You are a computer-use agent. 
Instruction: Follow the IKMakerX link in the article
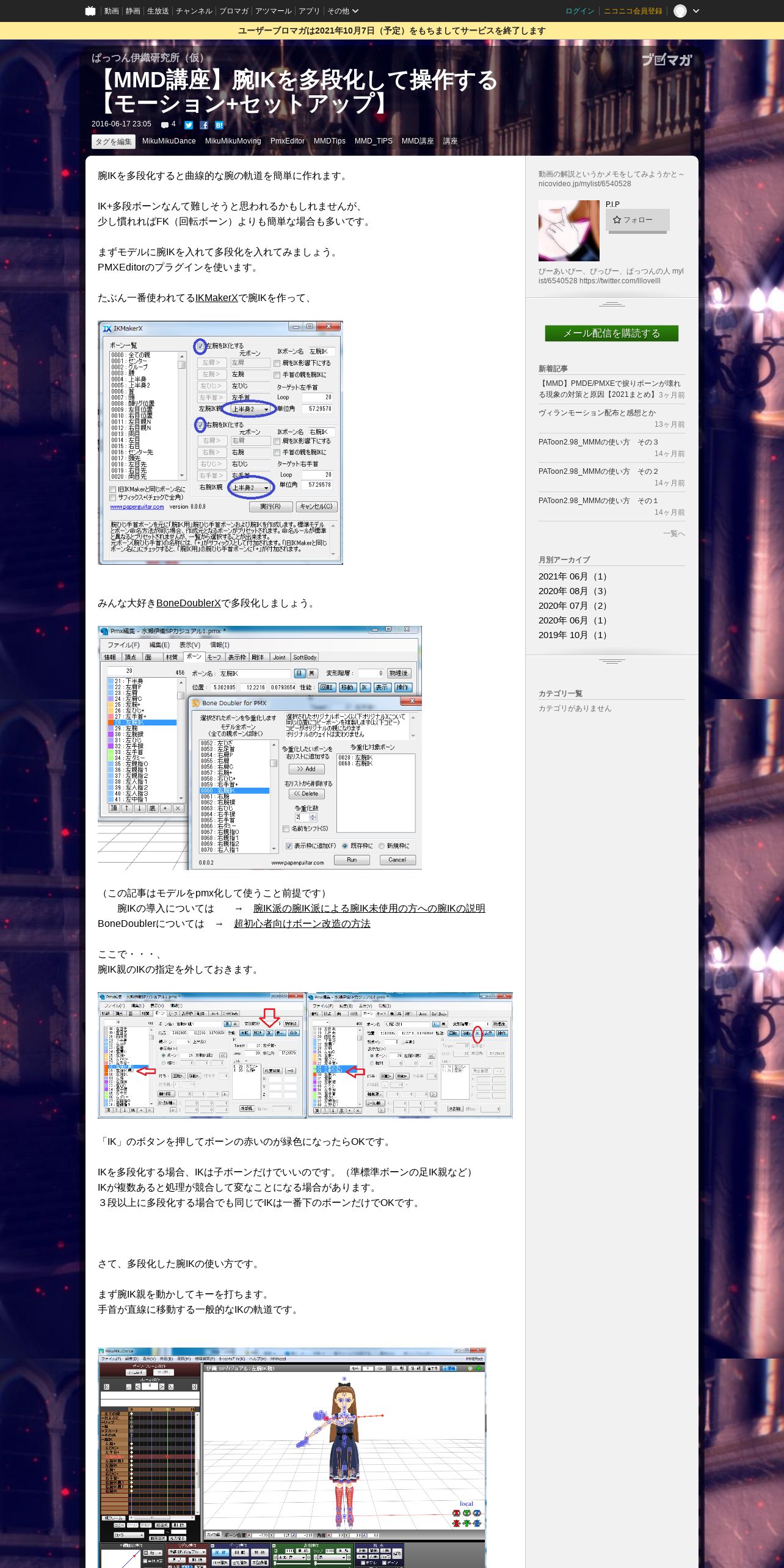point(216,298)
